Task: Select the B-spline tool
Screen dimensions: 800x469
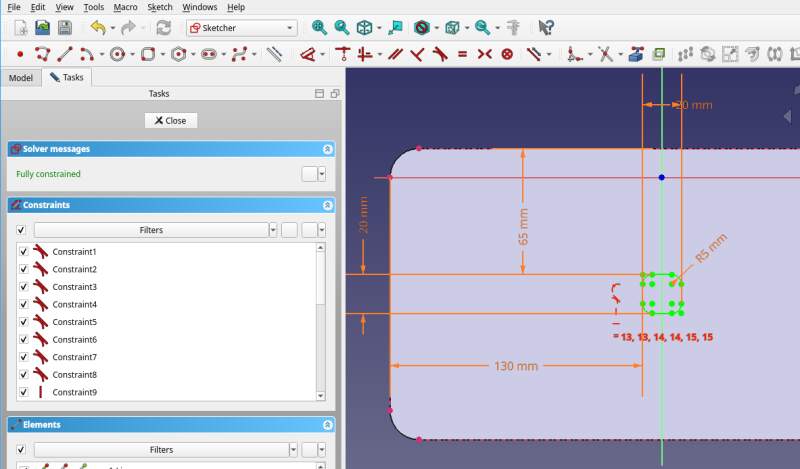Action: pyautogui.click(x=239, y=54)
